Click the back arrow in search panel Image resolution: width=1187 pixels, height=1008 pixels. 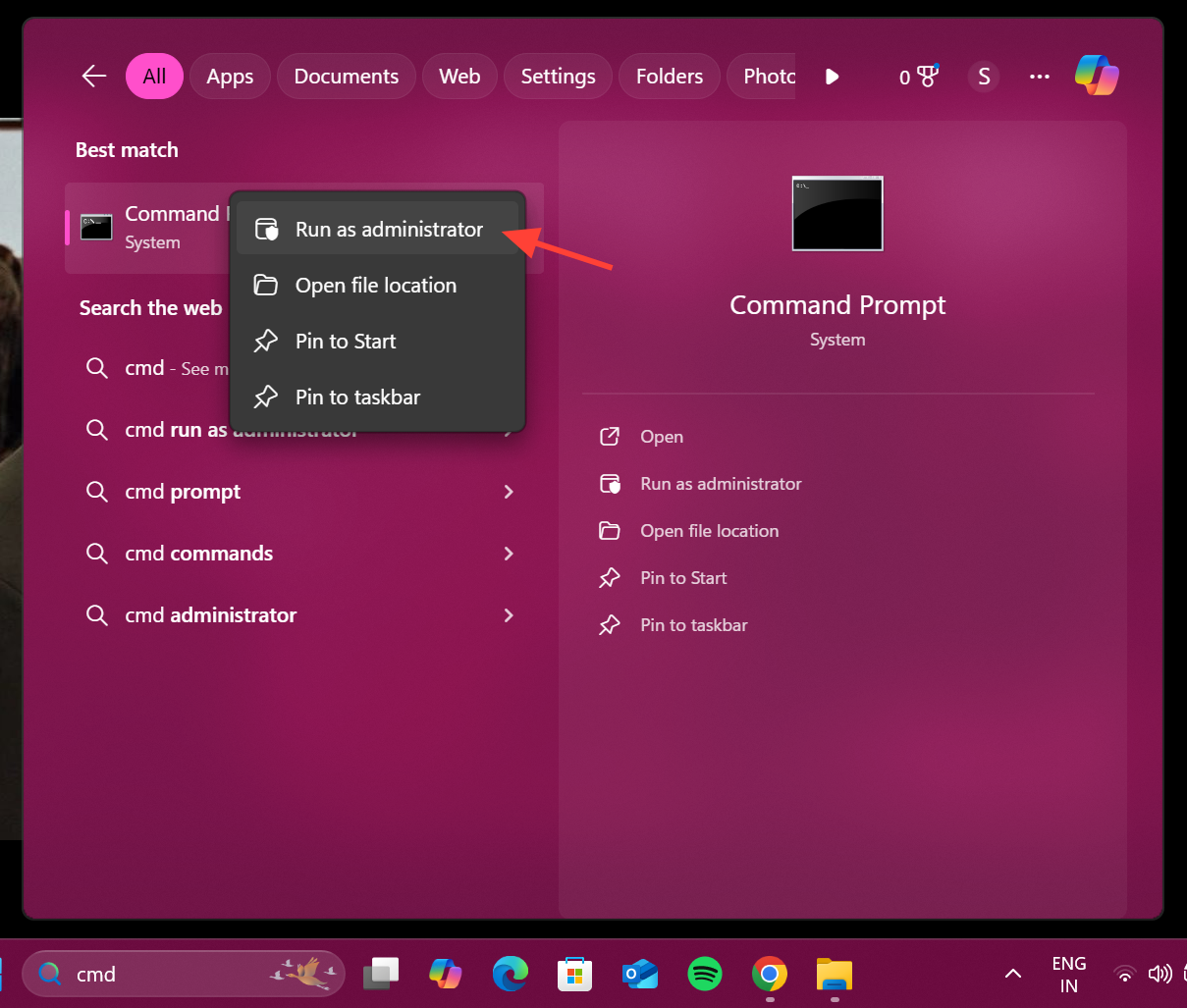coord(94,77)
